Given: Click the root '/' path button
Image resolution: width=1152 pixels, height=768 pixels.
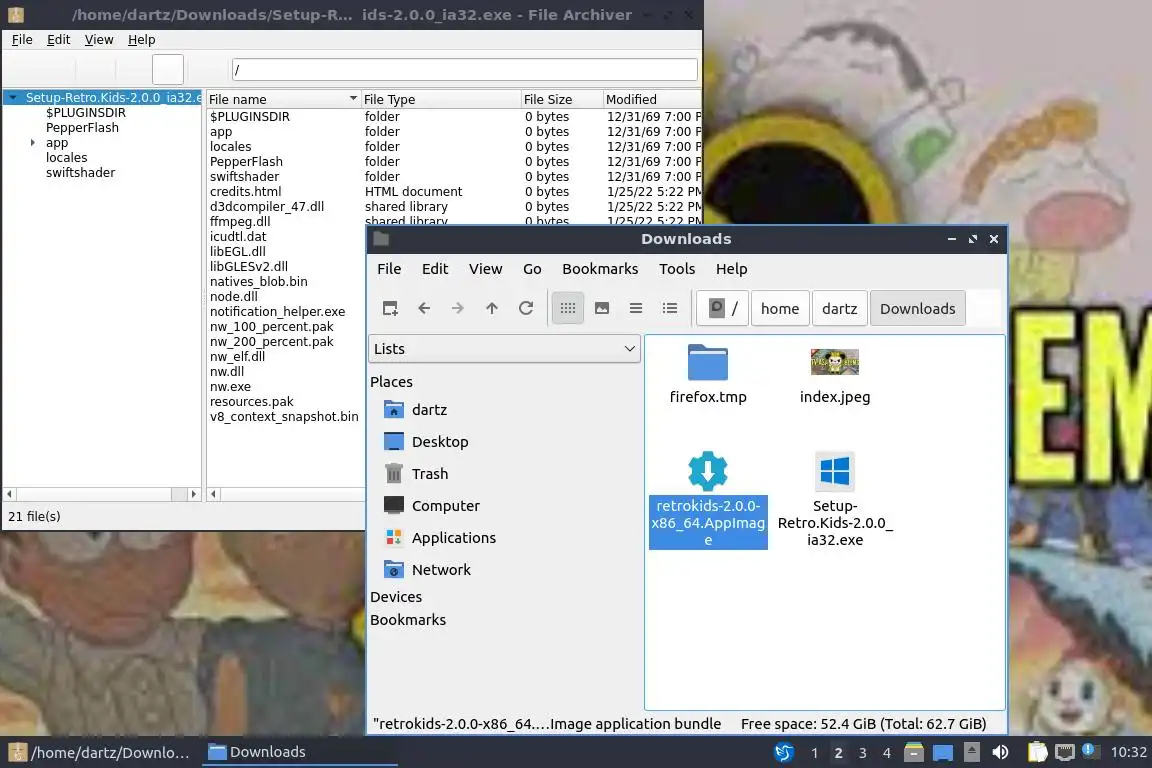Looking at the screenshot, I should [x=723, y=308].
